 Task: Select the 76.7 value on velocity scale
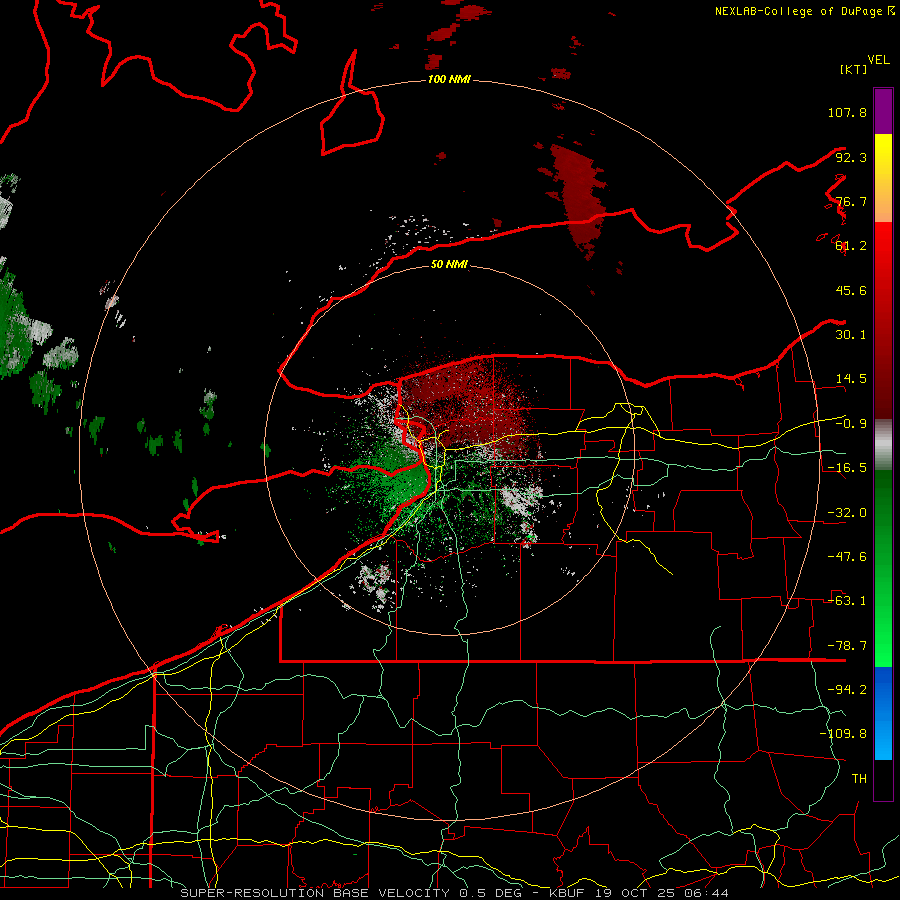(x=851, y=201)
